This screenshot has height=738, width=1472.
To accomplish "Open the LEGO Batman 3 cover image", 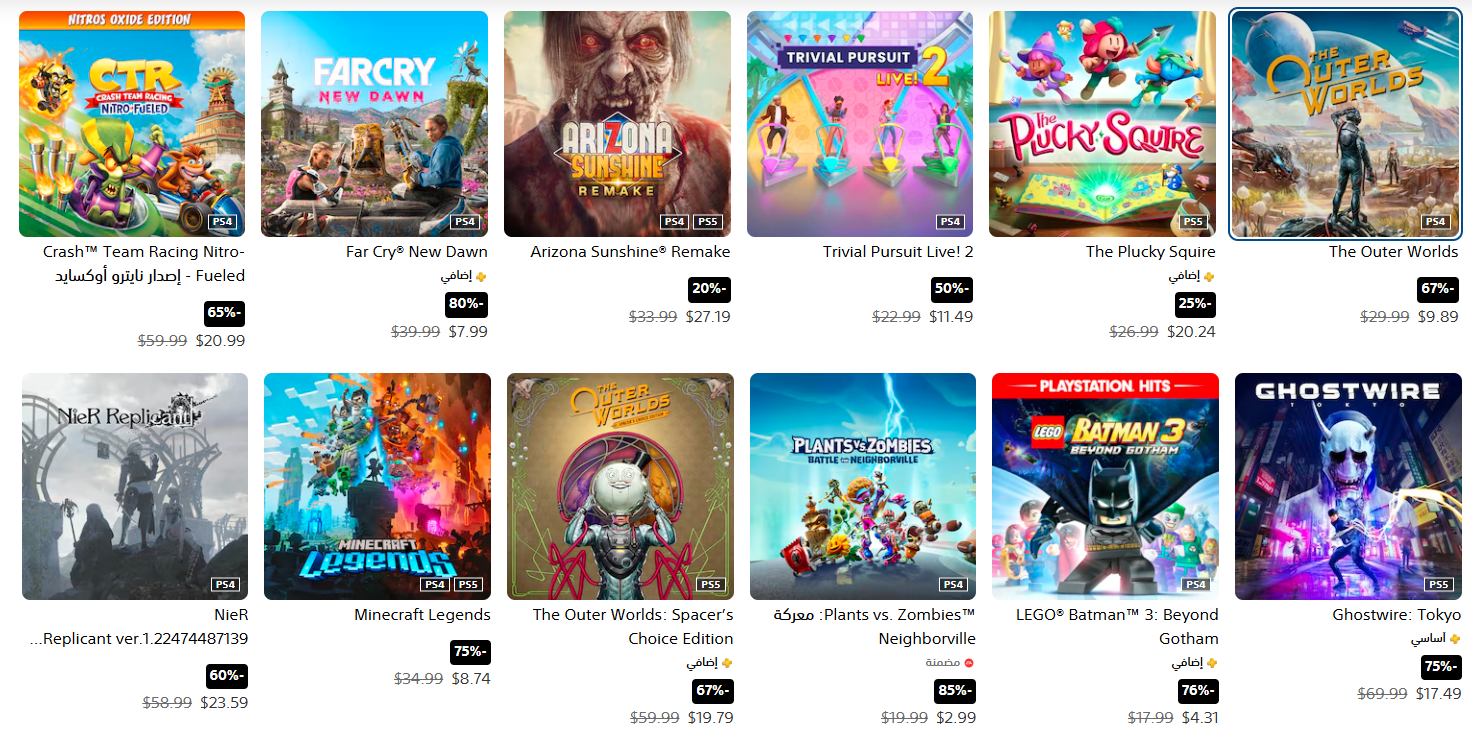I will 1105,486.
